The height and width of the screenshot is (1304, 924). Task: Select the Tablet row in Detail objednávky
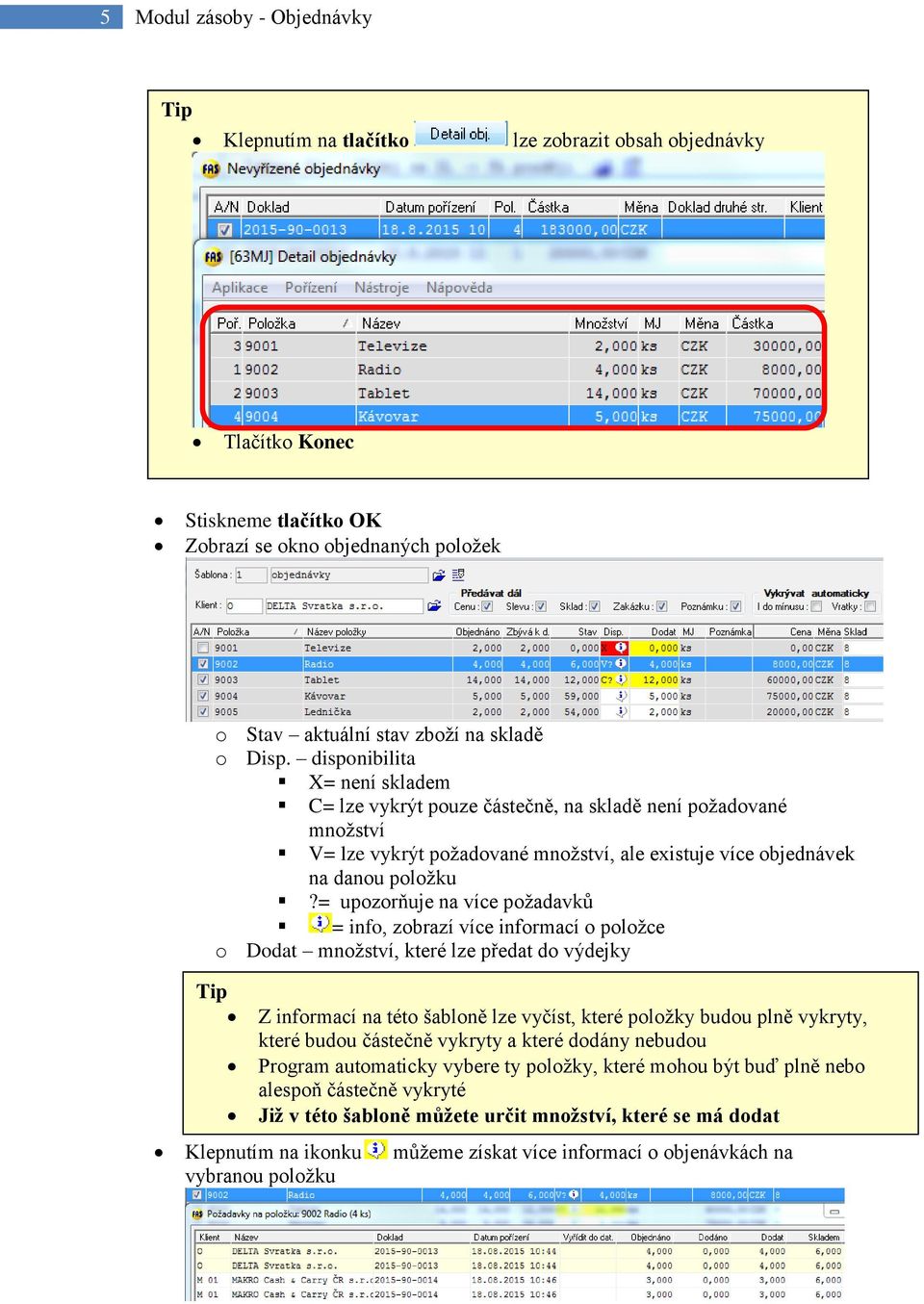518,394
